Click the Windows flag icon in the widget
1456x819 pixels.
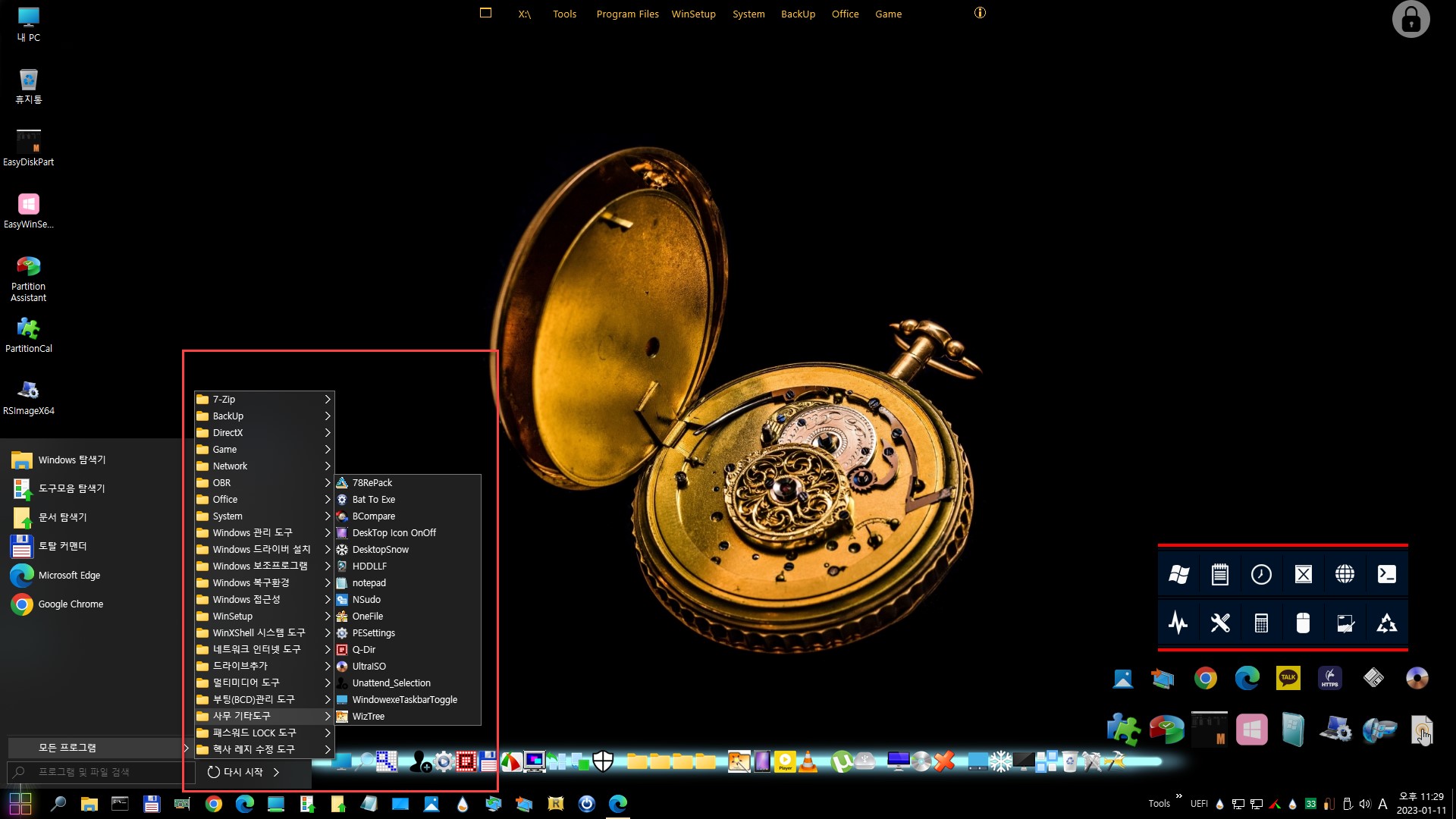[x=1178, y=575]
